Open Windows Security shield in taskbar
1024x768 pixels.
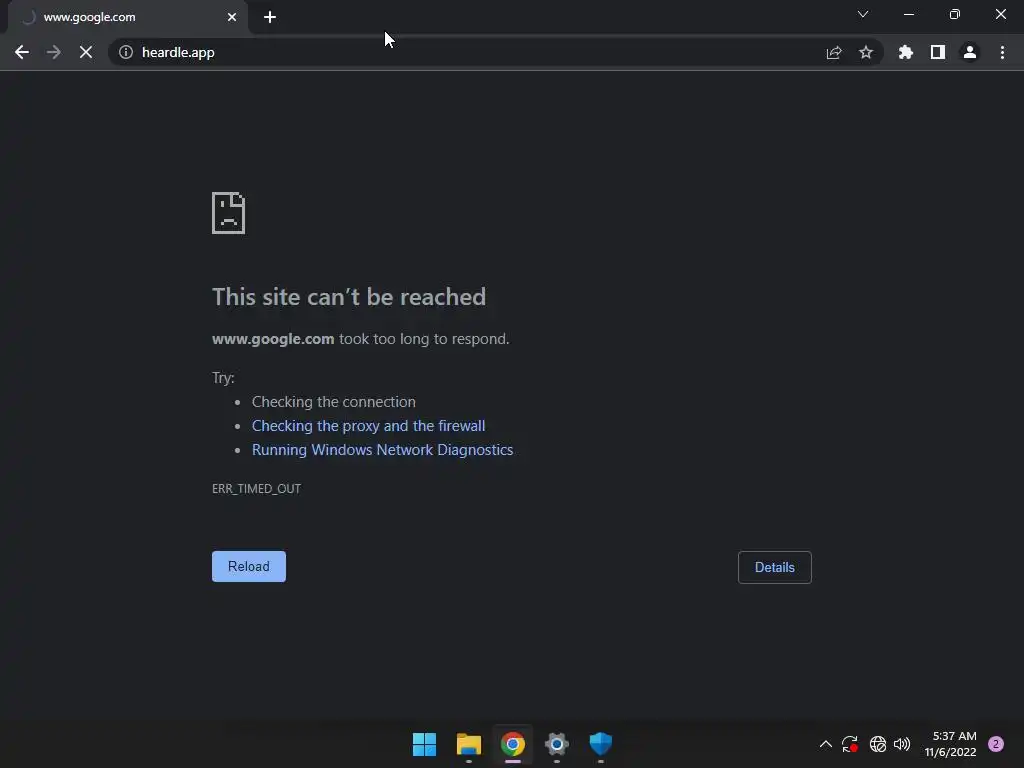pos(601,744)
